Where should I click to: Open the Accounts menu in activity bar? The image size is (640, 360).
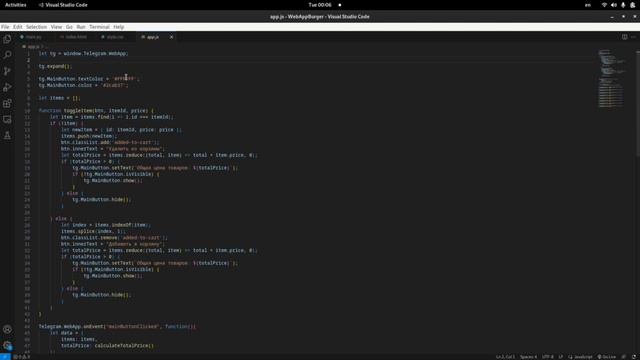7,329
